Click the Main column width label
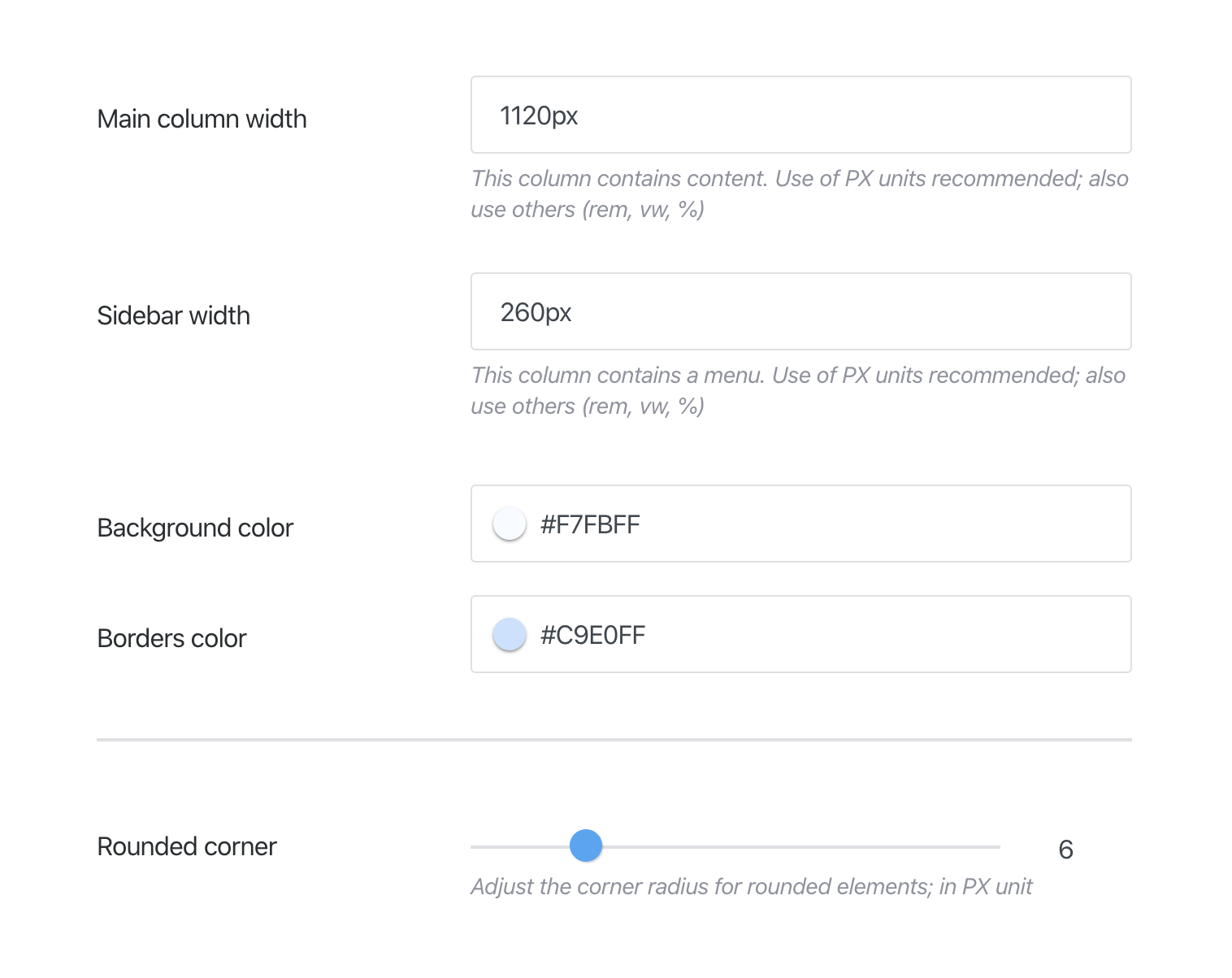1232x978 pixels. pos(202,118)
